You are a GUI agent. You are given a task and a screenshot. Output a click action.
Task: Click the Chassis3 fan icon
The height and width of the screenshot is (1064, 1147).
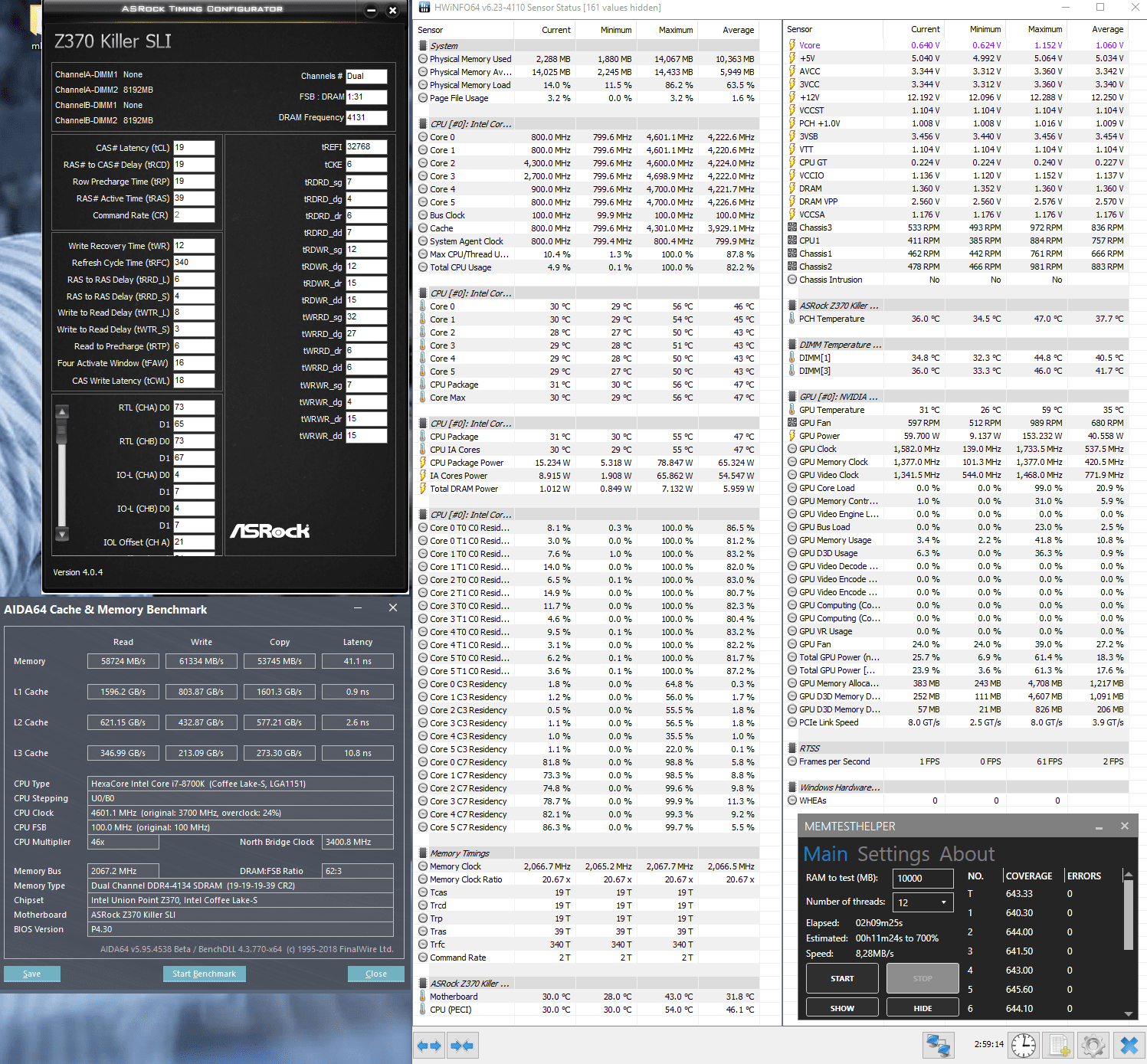[x=792, y=228]
